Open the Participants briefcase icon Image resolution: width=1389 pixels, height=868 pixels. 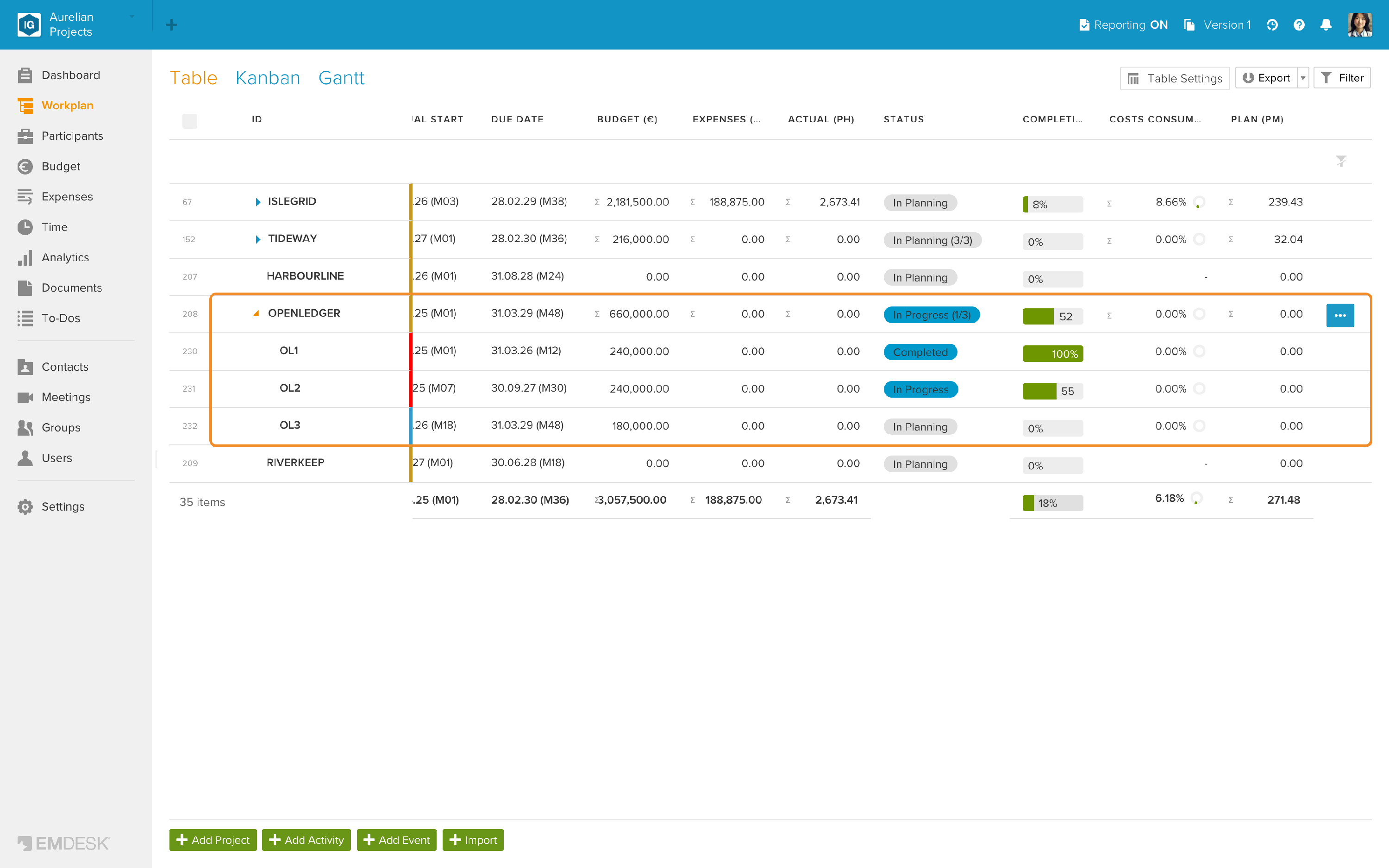pos(25,136)
